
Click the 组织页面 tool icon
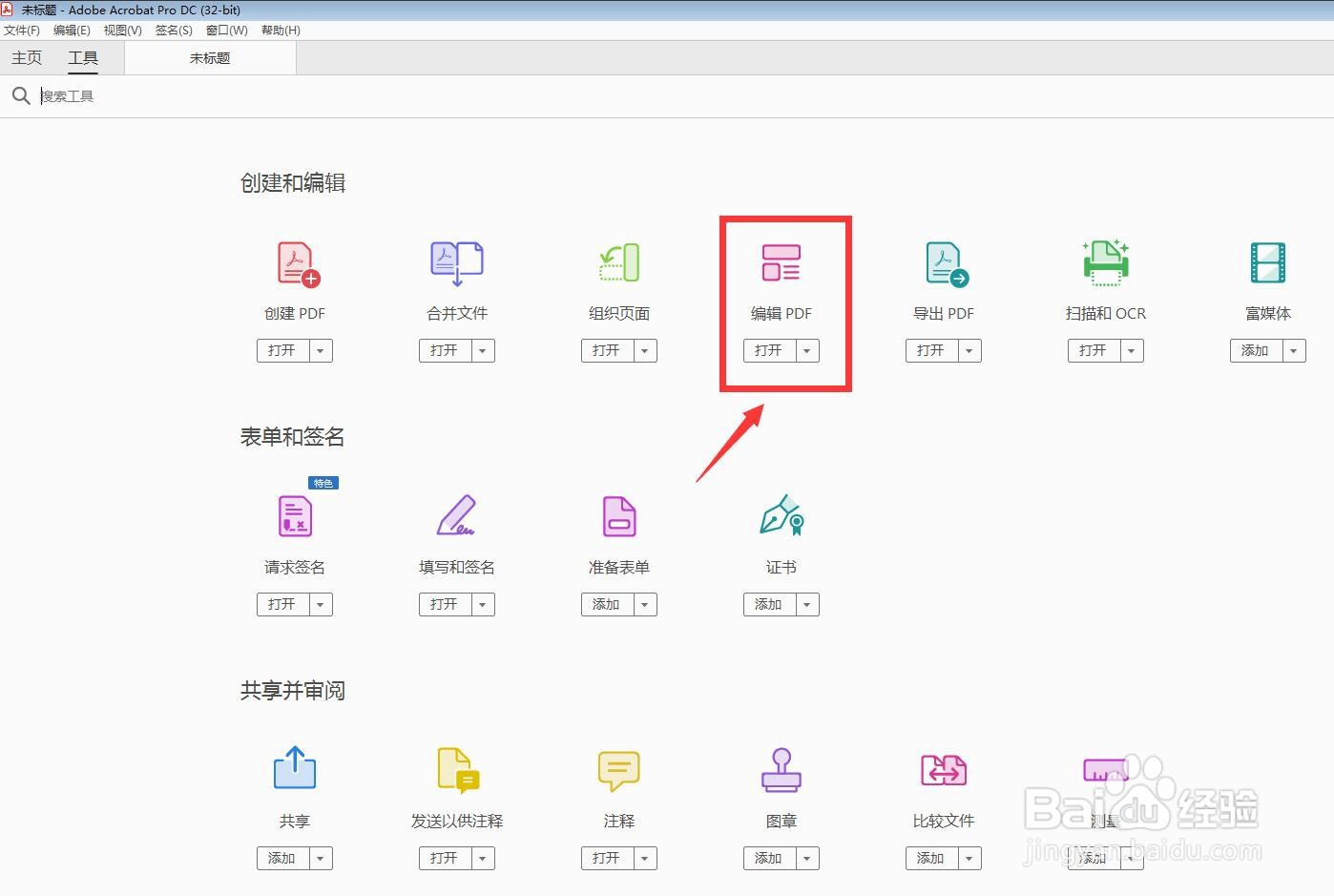tap(619, 263)
